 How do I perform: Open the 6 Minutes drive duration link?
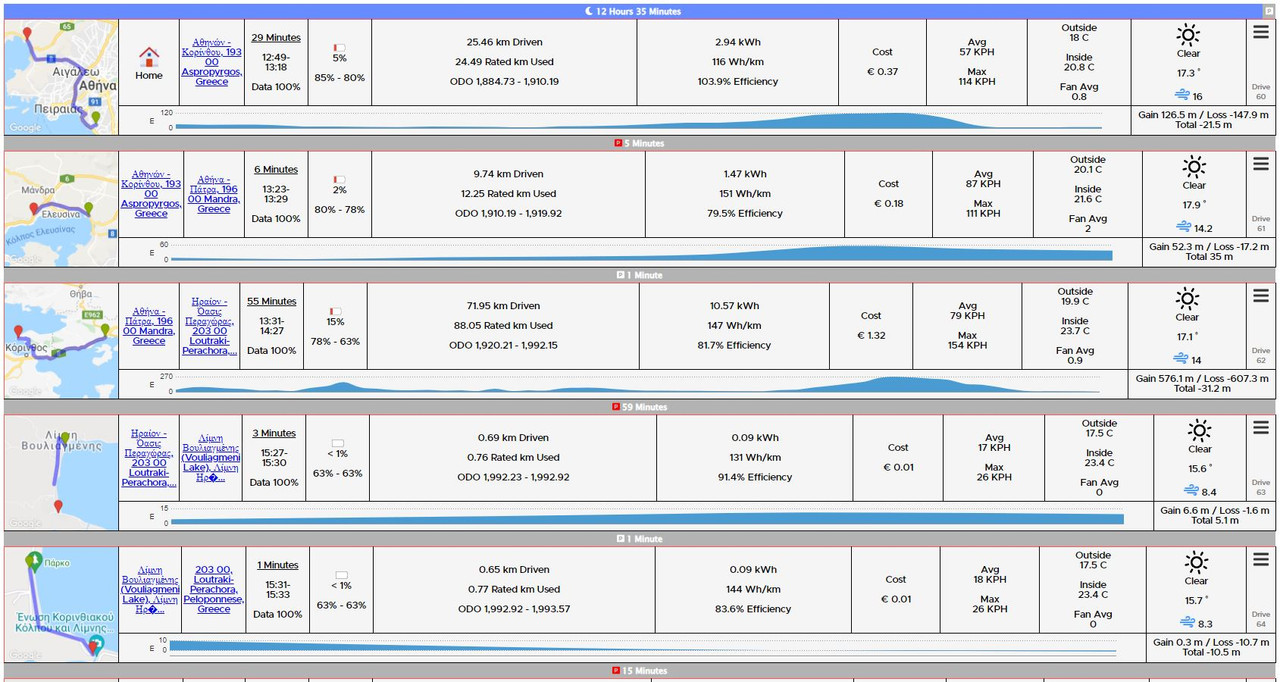pos(276,170)
